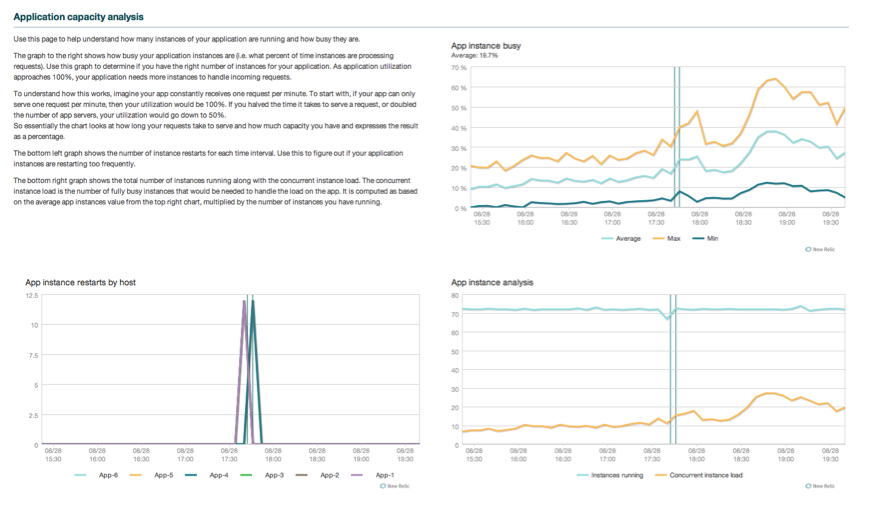874x523 pixels.
Task: Click the Instances running teal legend line
Action: point(582,475)
